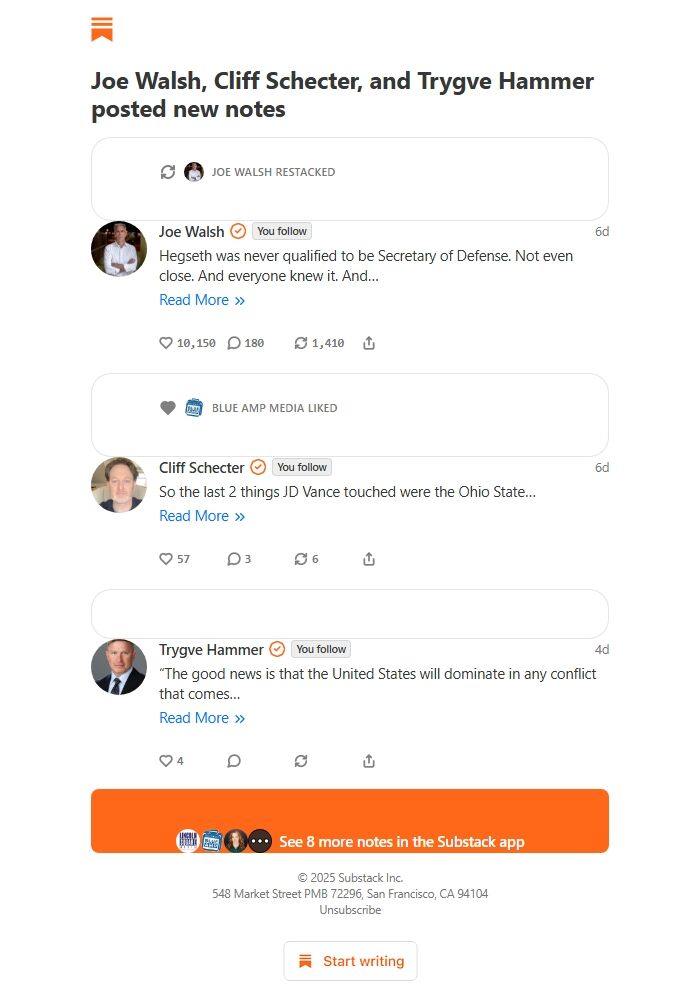Open Trygve Hammer's profile photo
Screen dimensions: 700x1007
pyautogui.click(x=119, y=667)
